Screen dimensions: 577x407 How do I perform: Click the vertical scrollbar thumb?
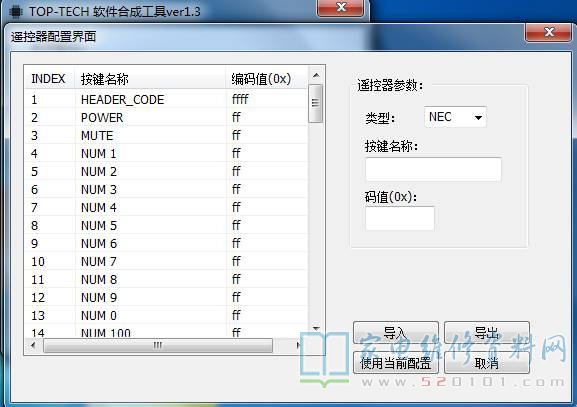click(315, 103)
